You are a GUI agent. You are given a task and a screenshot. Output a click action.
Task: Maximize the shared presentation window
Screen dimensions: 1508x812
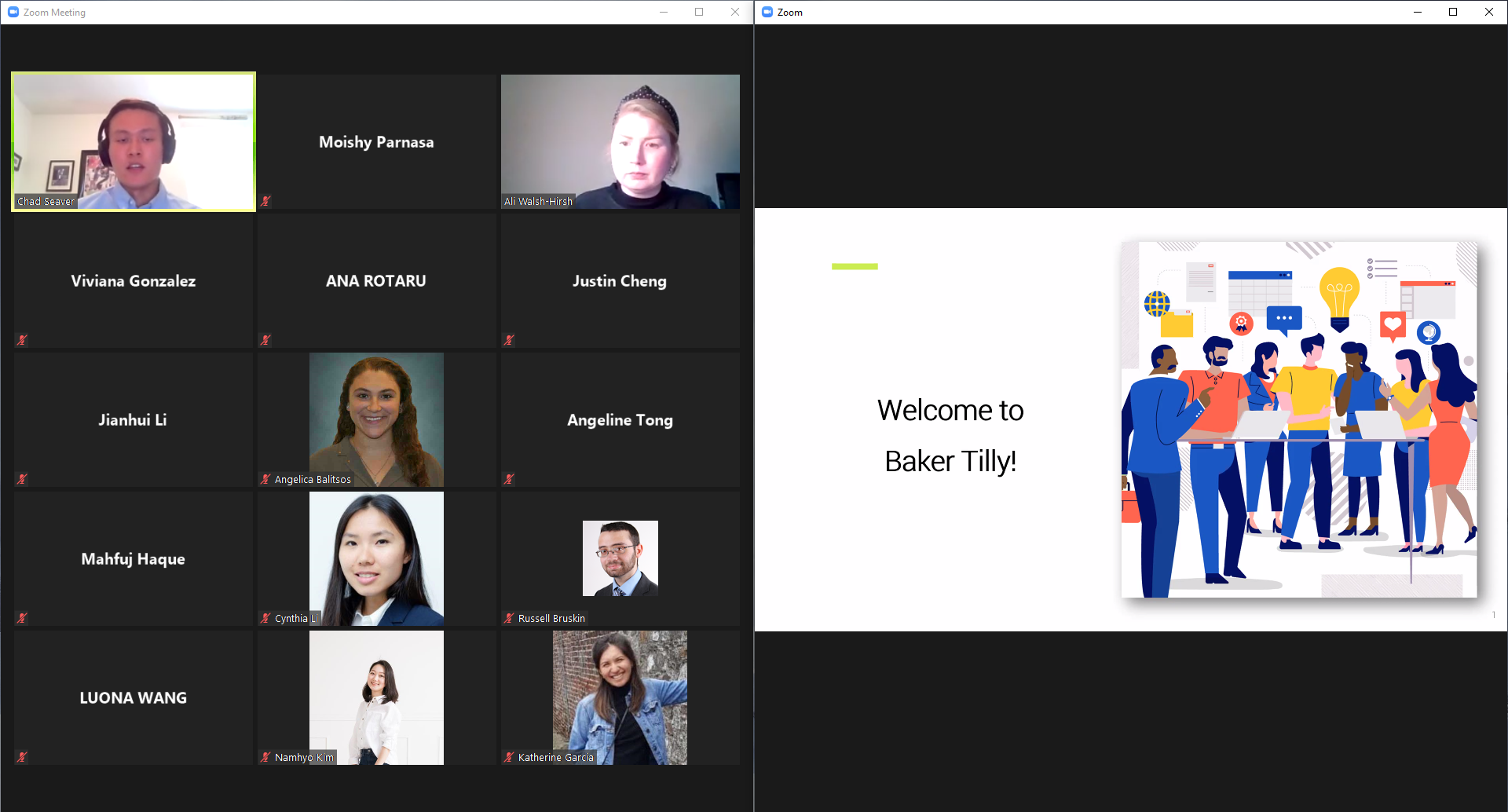[1454, 12]
